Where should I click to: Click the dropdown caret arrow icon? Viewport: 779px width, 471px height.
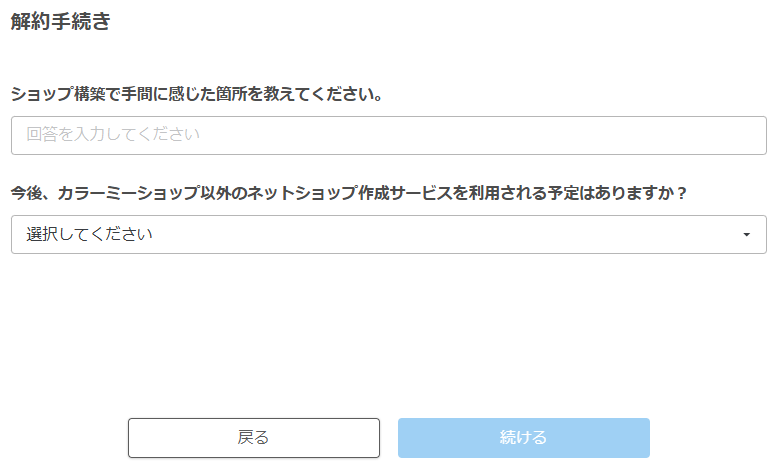point(746,235)
